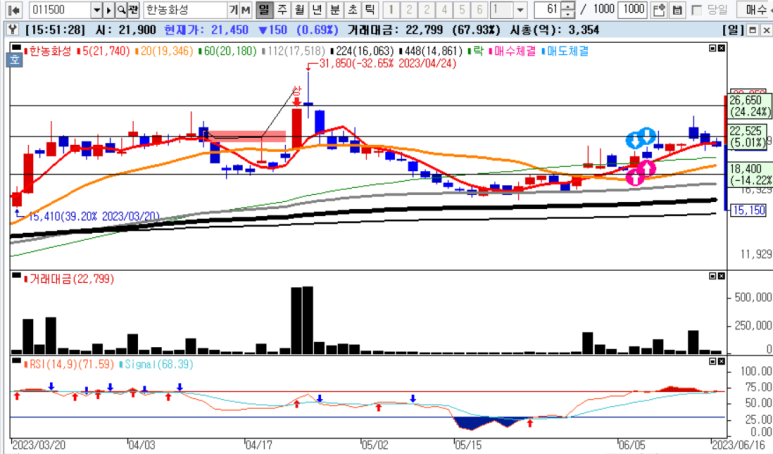Click the 15,150 blue price label
Image resolution: width=773 pixels, height=454 pixels.
[x=748, y=210]
